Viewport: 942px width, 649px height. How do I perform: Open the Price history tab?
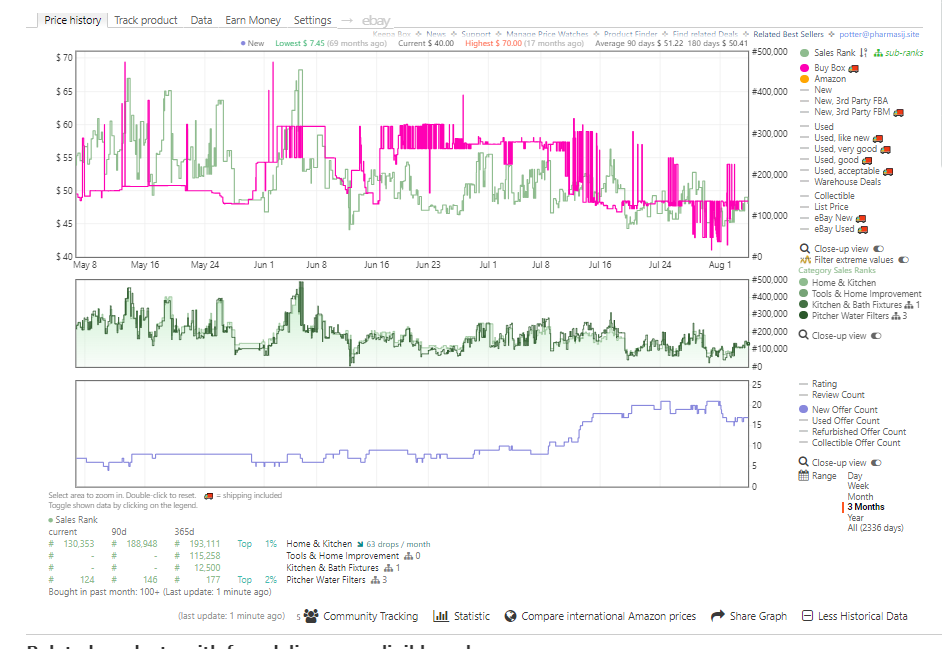click(72, 20)
